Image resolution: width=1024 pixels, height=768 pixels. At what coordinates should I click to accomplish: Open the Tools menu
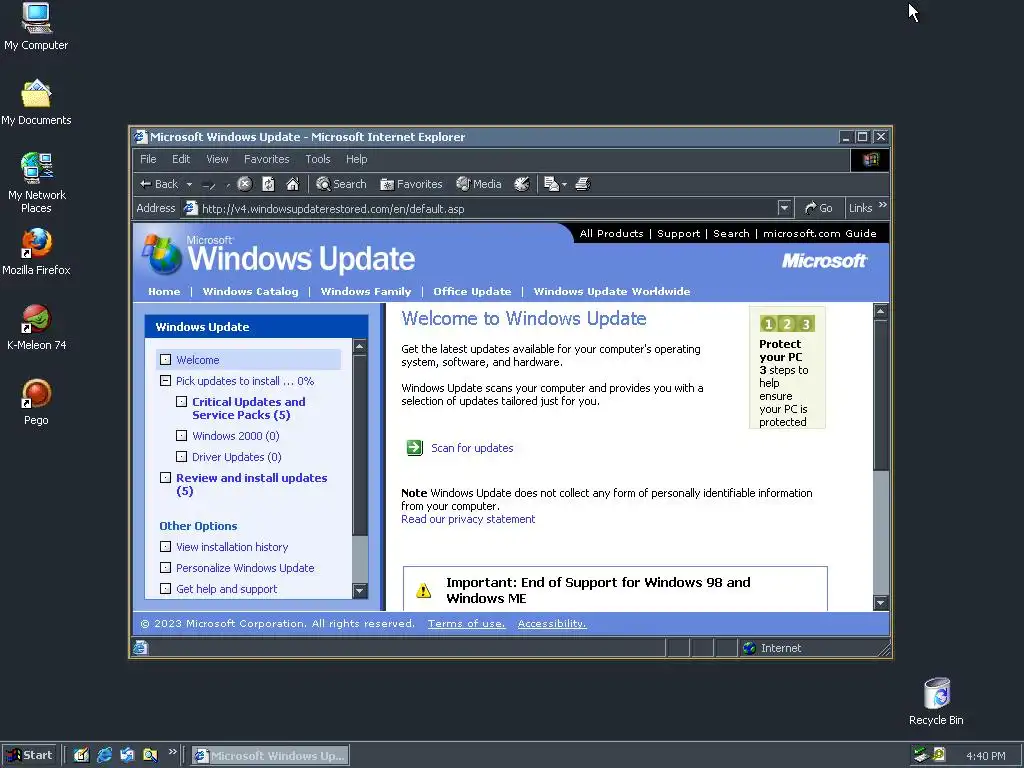(x=317, y=159)
